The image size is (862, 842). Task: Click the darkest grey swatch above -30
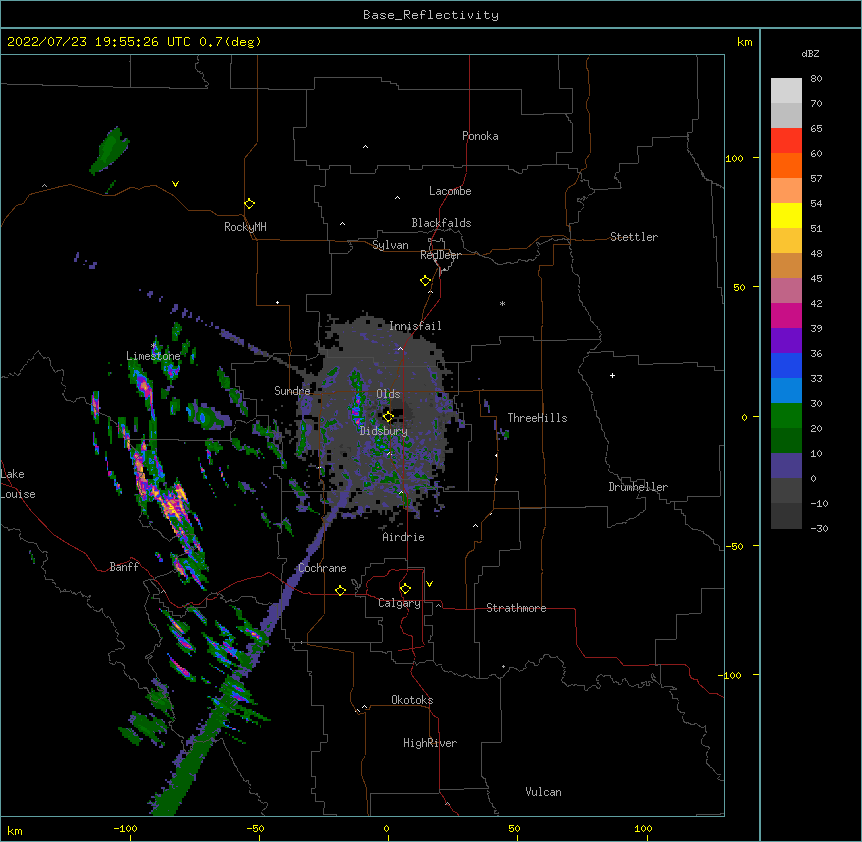coord(786,516)
